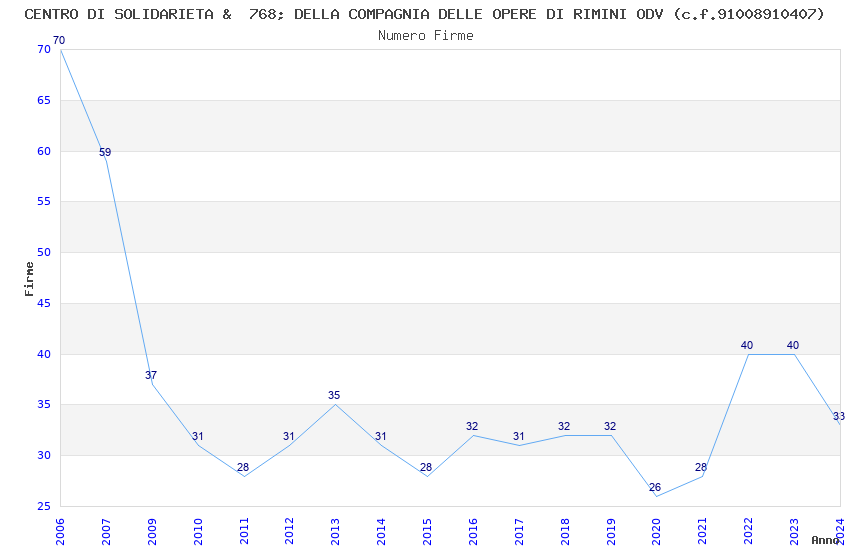The height and width of the screenshot is (550, 850).
Task: Click the 2019 axis label
Action: (610, 532)
